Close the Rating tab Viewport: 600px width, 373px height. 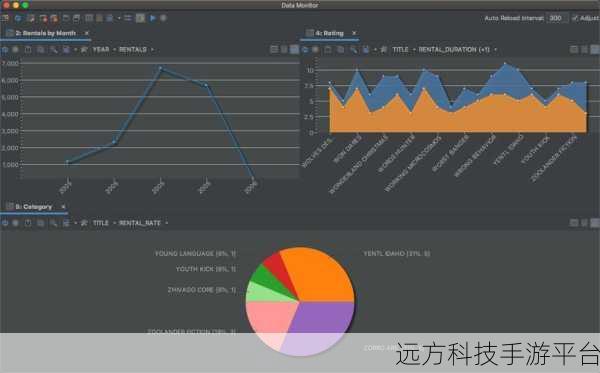coord(354,33)
